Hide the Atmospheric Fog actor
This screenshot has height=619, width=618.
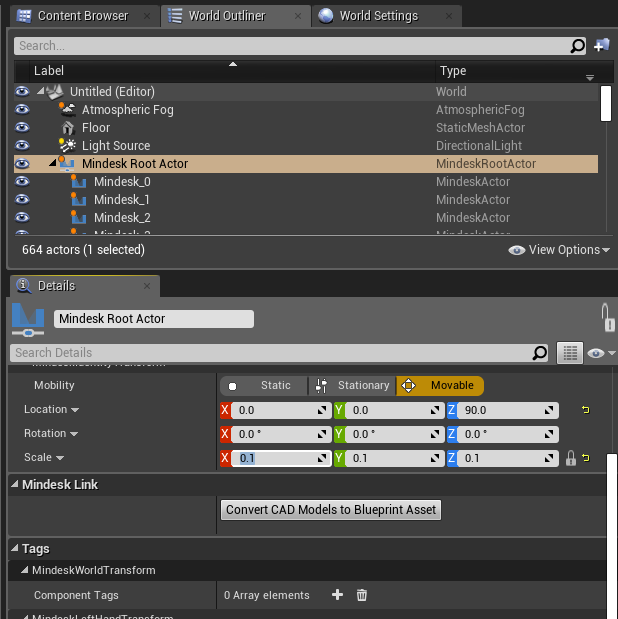pos(22,109)
